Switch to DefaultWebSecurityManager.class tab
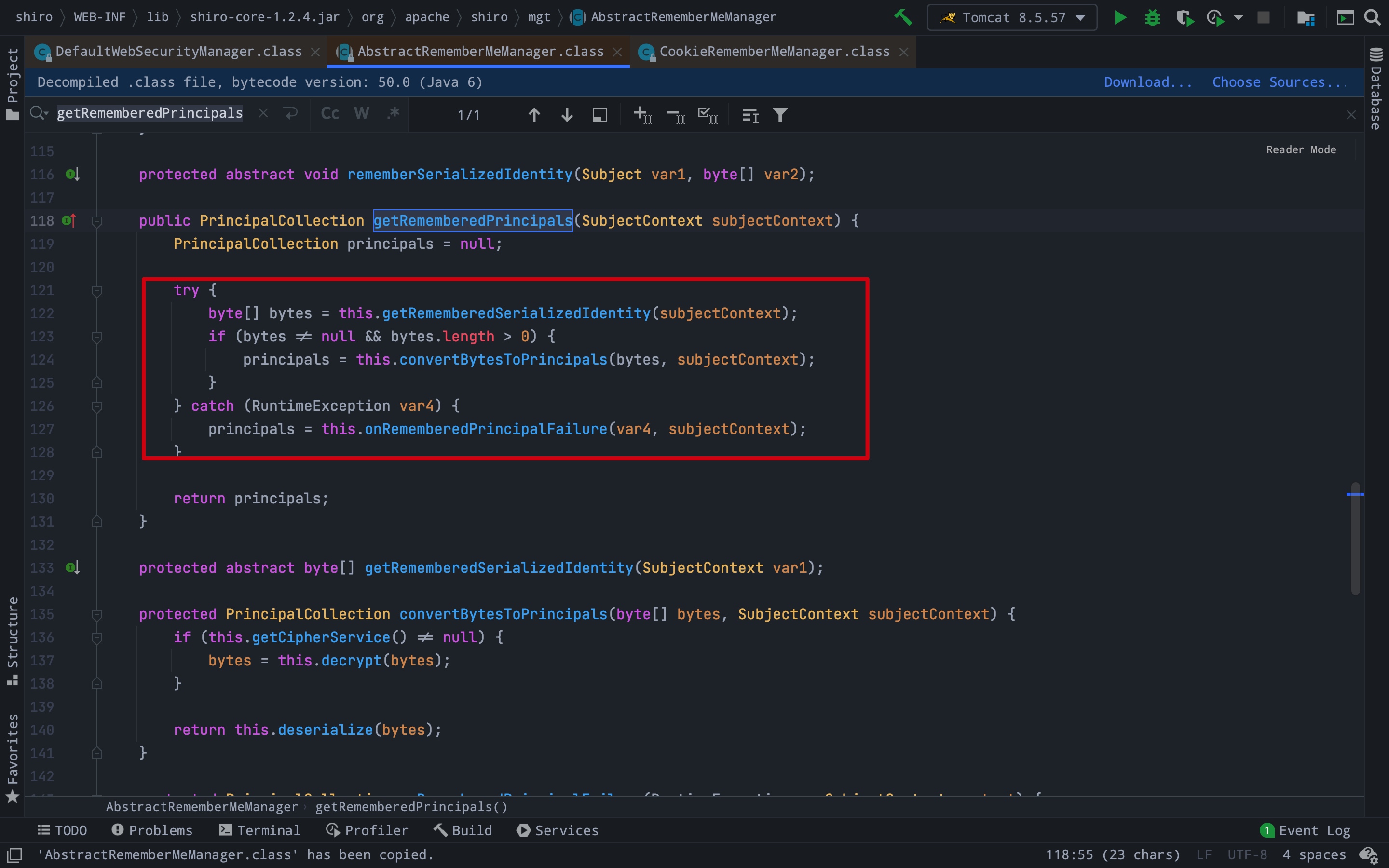 pos(178,52)
